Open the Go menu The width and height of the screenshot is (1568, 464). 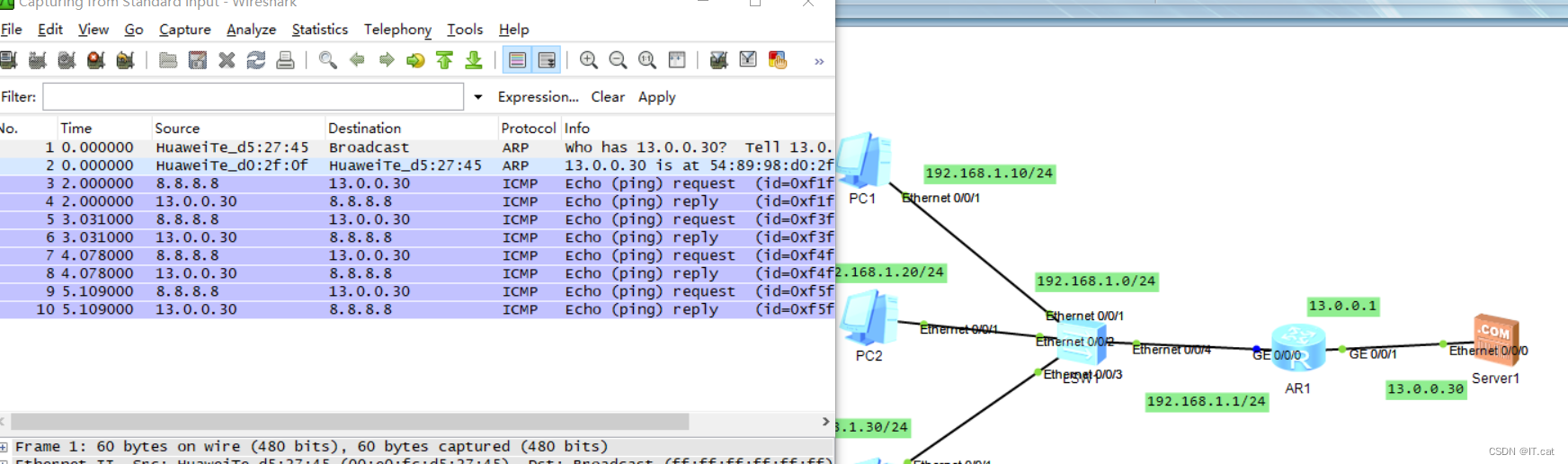tap(134, 30)
